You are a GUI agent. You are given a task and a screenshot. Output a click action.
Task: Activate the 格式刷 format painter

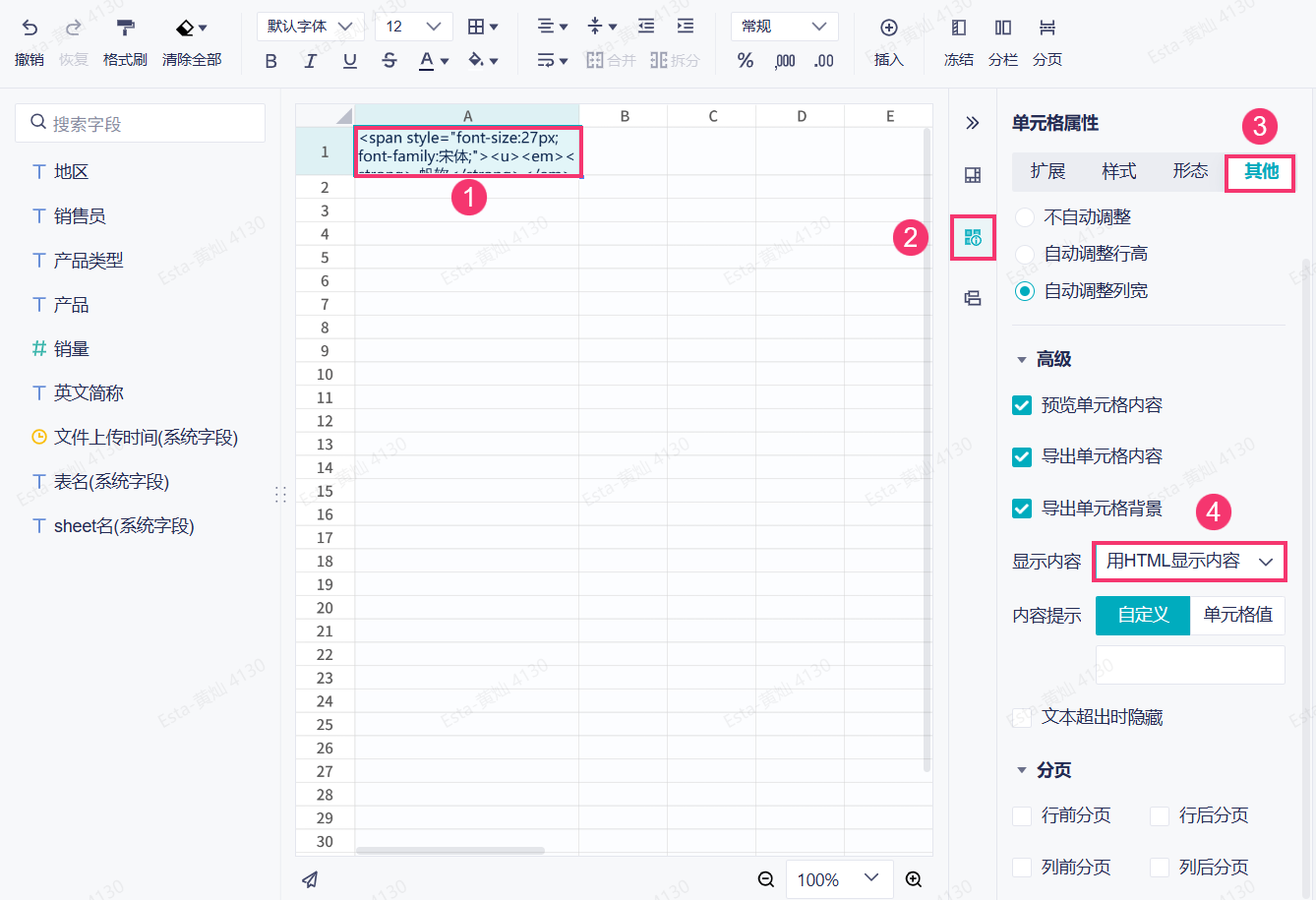(125, 28)
